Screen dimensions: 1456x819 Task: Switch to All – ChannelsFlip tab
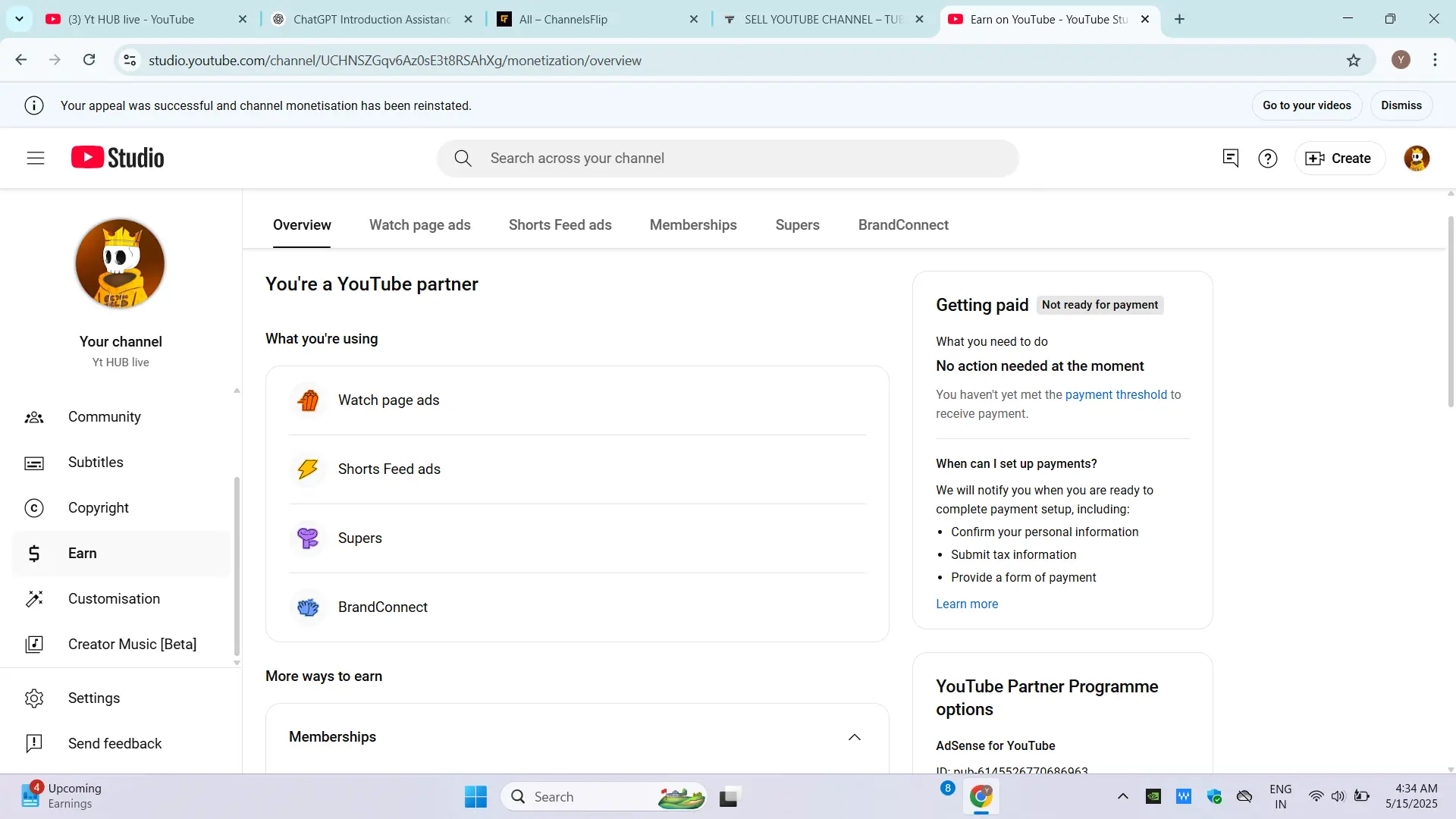click(x=597, y=19)
